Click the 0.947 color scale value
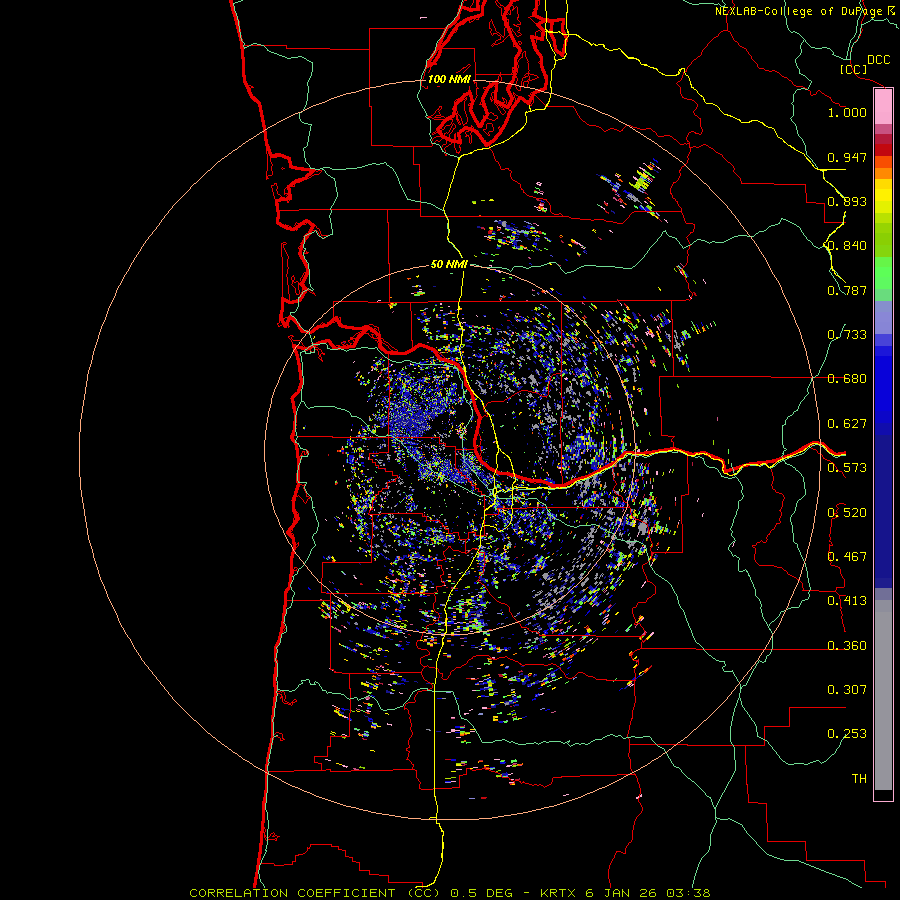 tap(847, 157)
